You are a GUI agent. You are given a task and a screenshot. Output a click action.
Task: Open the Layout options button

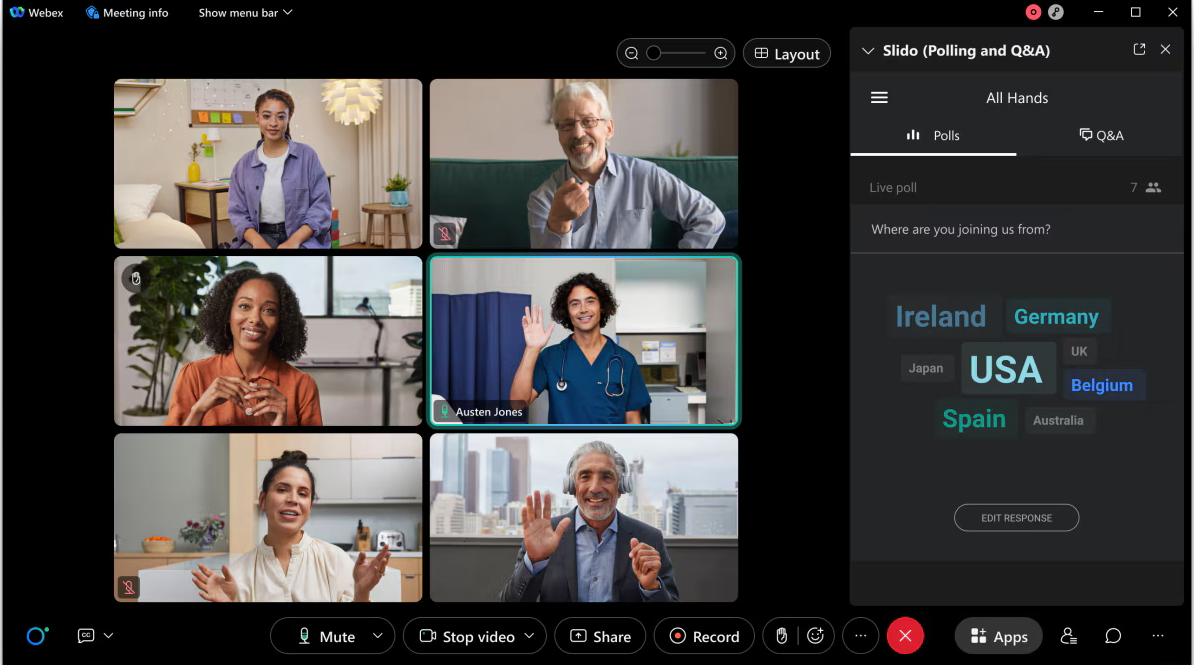[x=787, y=54]
